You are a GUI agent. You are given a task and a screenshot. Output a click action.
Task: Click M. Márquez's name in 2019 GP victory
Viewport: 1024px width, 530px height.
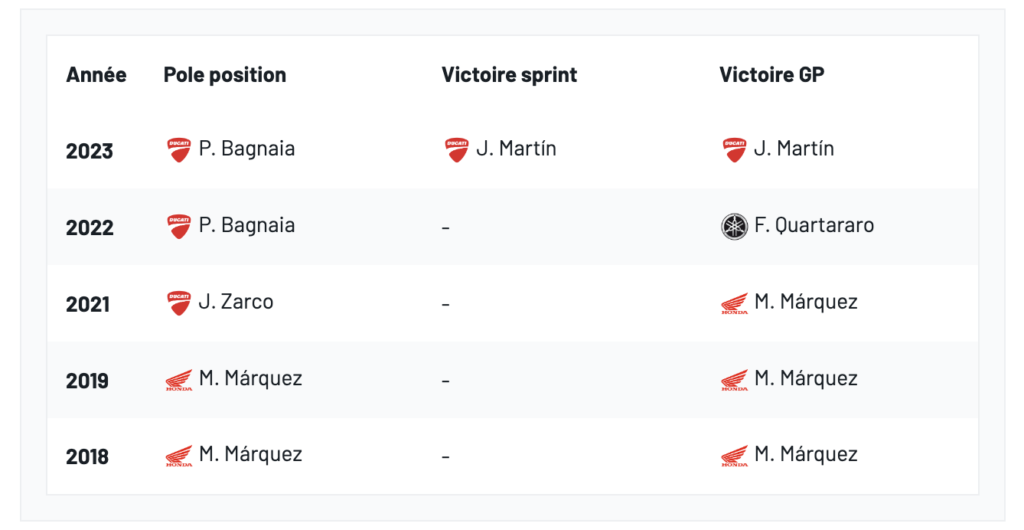(x=806, y=379)
